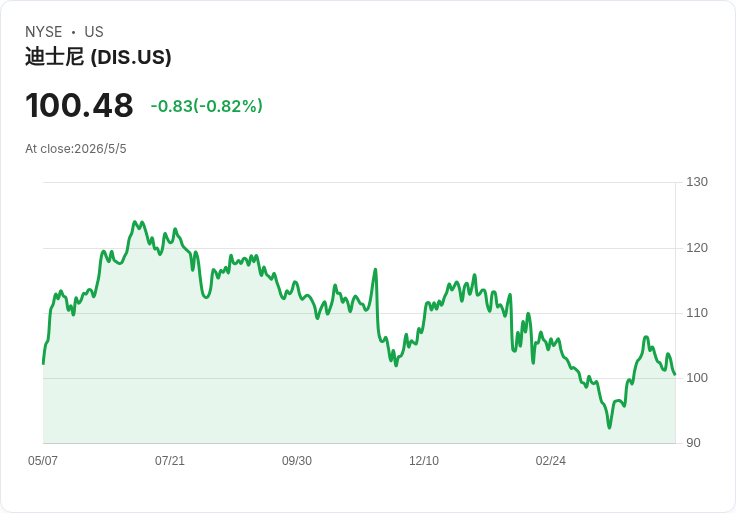Viewport: 736px width, 513px height.
Task: Click the chart's highest peak near 124
Action: click(x=135, y=222)
